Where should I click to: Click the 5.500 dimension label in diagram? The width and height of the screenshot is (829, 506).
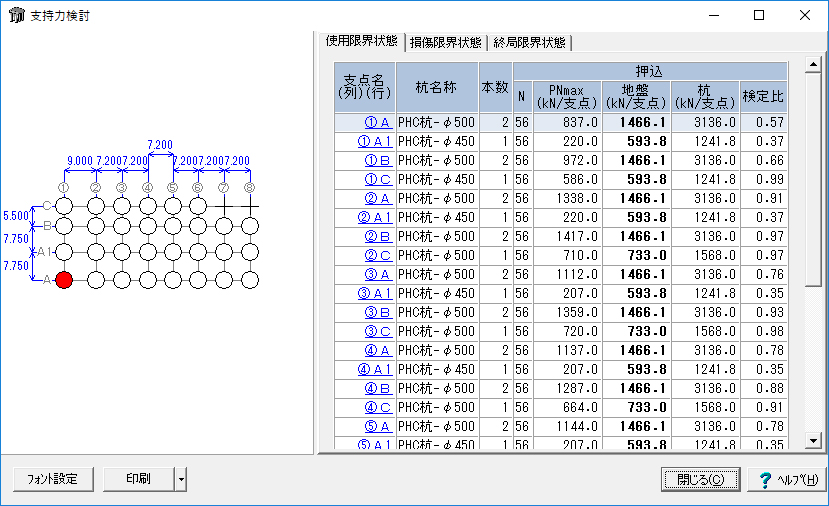click(x=16, y=216)
